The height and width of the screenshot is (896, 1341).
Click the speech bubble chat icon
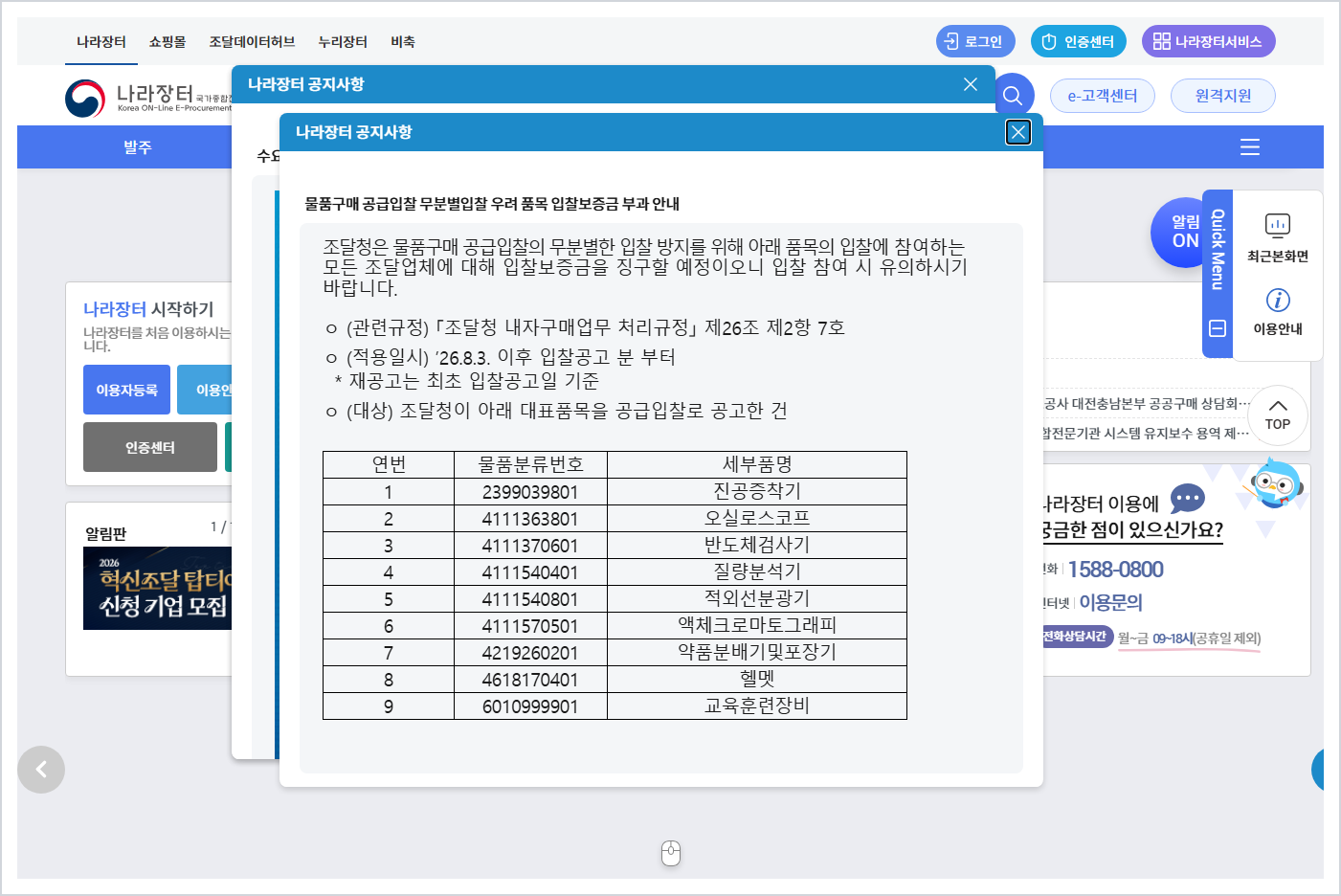tap(1188, 499)
